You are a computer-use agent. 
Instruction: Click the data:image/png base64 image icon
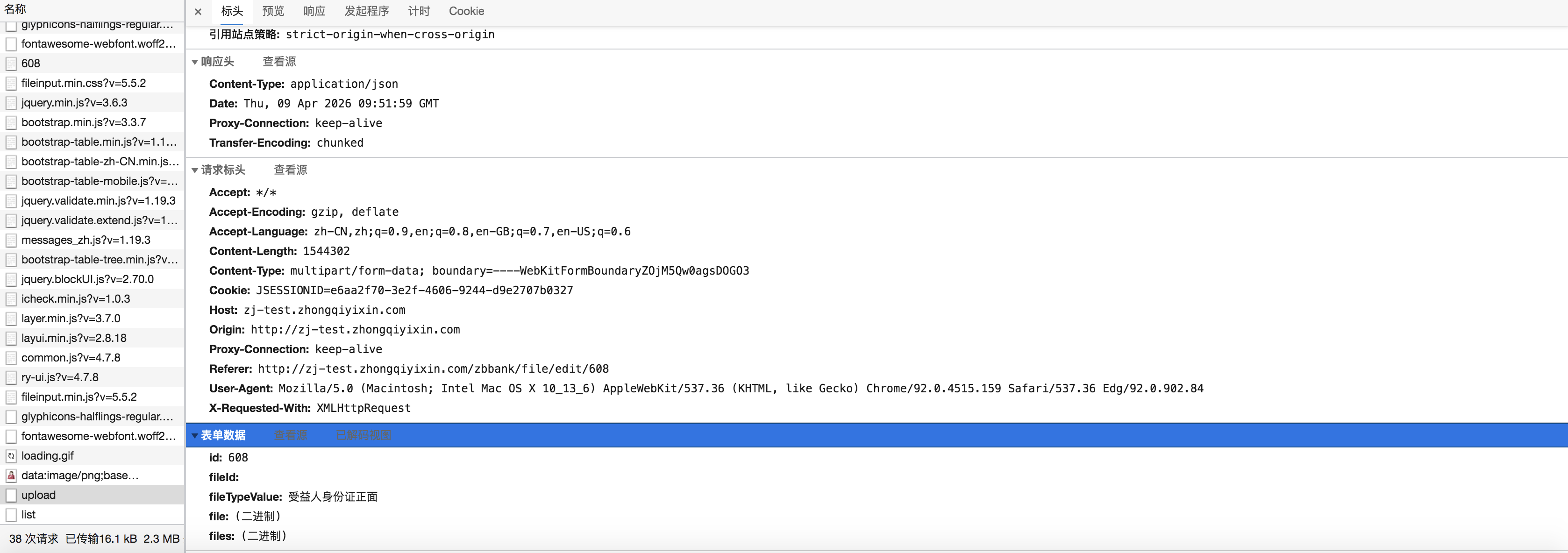click(x=11, y=476)
